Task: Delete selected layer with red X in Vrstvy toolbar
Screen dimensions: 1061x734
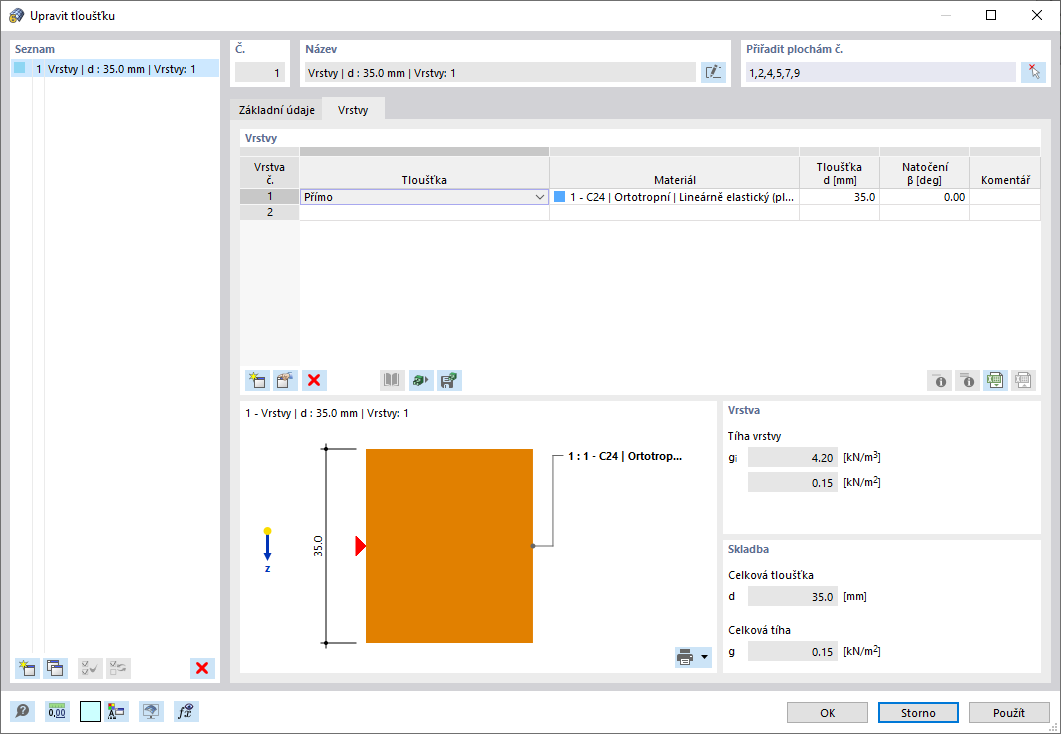Action: [x=314, y=380]
